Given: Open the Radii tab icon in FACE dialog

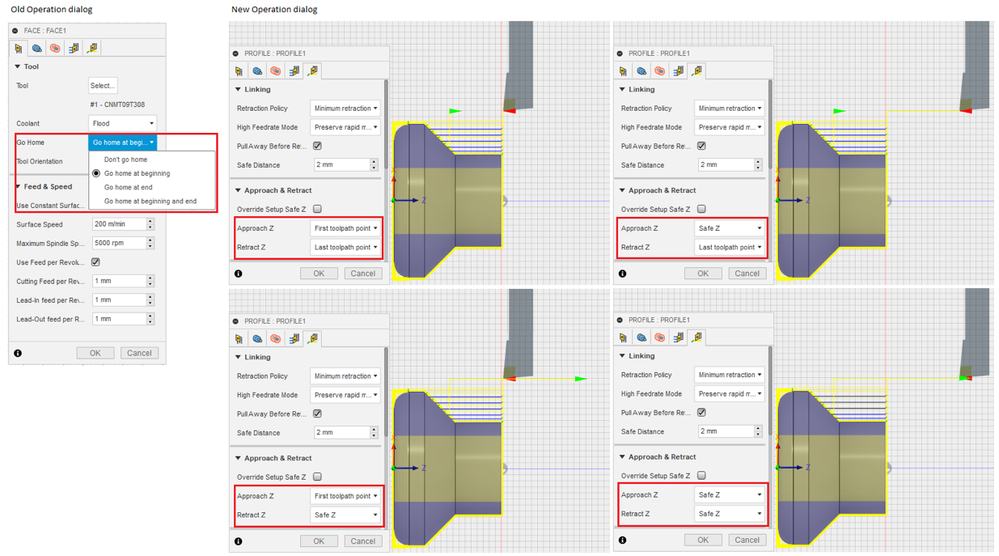Looking at the screenshot, I should (x=55, y=48).
